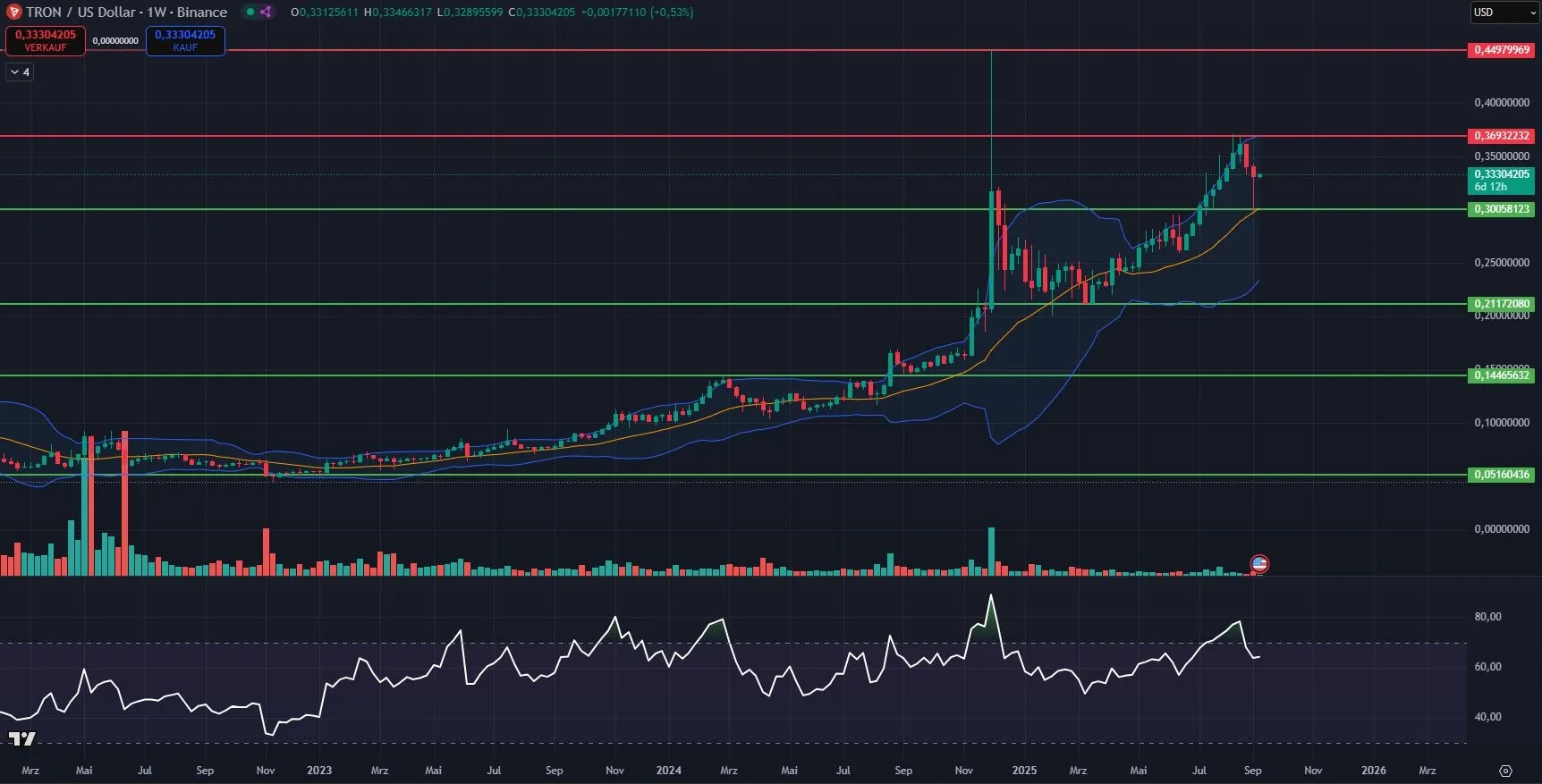Click the US flag economic event marker
Image resolution: width=1542 pixels, height=784 pixels.
[1259, 564]
